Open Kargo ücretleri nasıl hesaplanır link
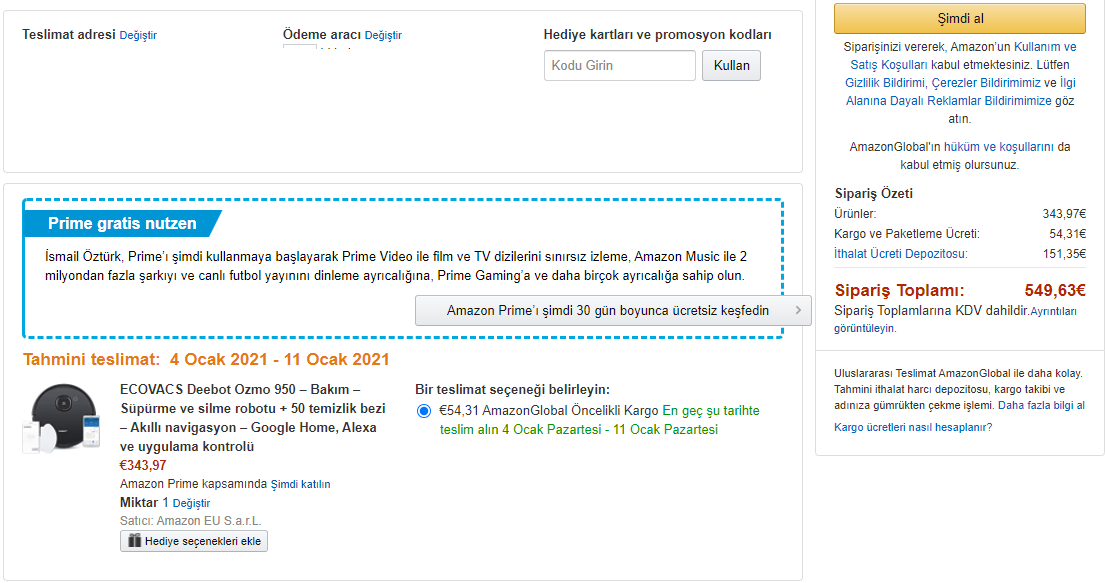Image resolution: width=1105 pixels, height=583 pixels. point(913,427)
